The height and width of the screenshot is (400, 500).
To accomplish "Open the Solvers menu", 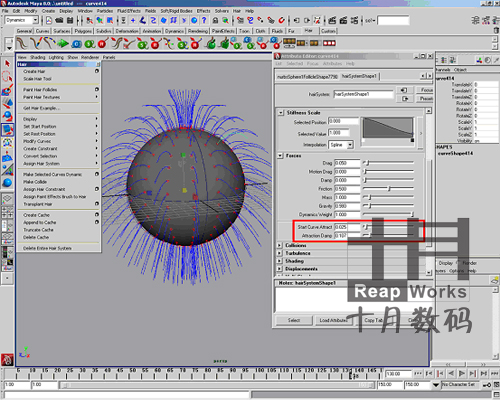I will click(x=222, y=11).
